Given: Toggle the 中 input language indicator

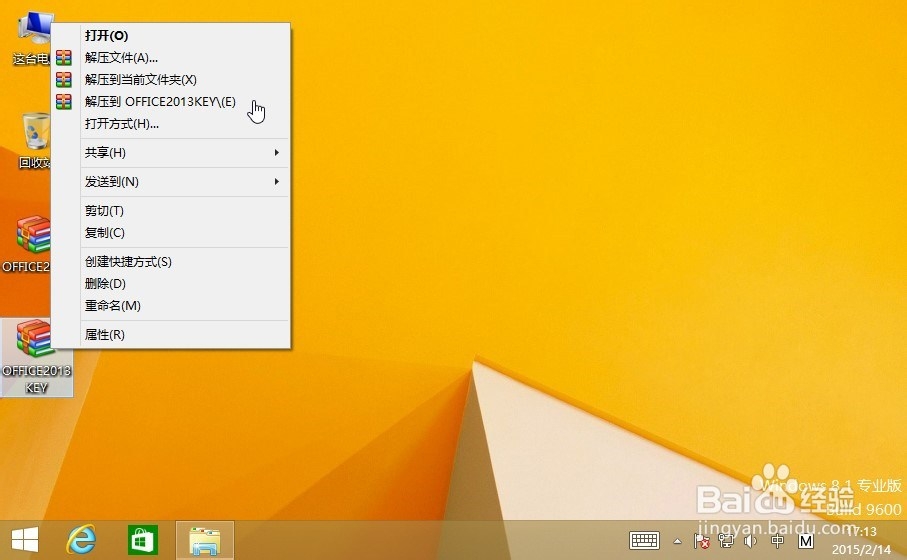Looking at the screenshot, I should [x=777, y=541].
